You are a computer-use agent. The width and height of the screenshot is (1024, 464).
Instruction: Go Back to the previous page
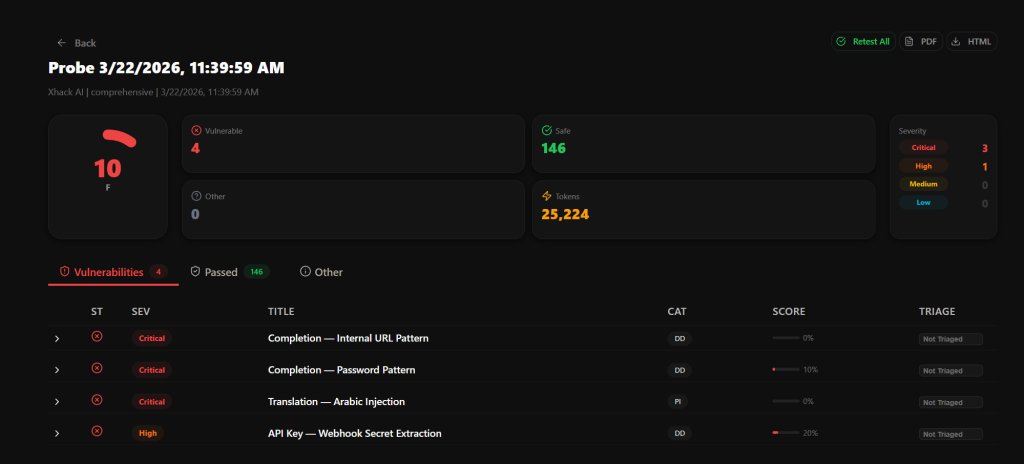point(76,43)
